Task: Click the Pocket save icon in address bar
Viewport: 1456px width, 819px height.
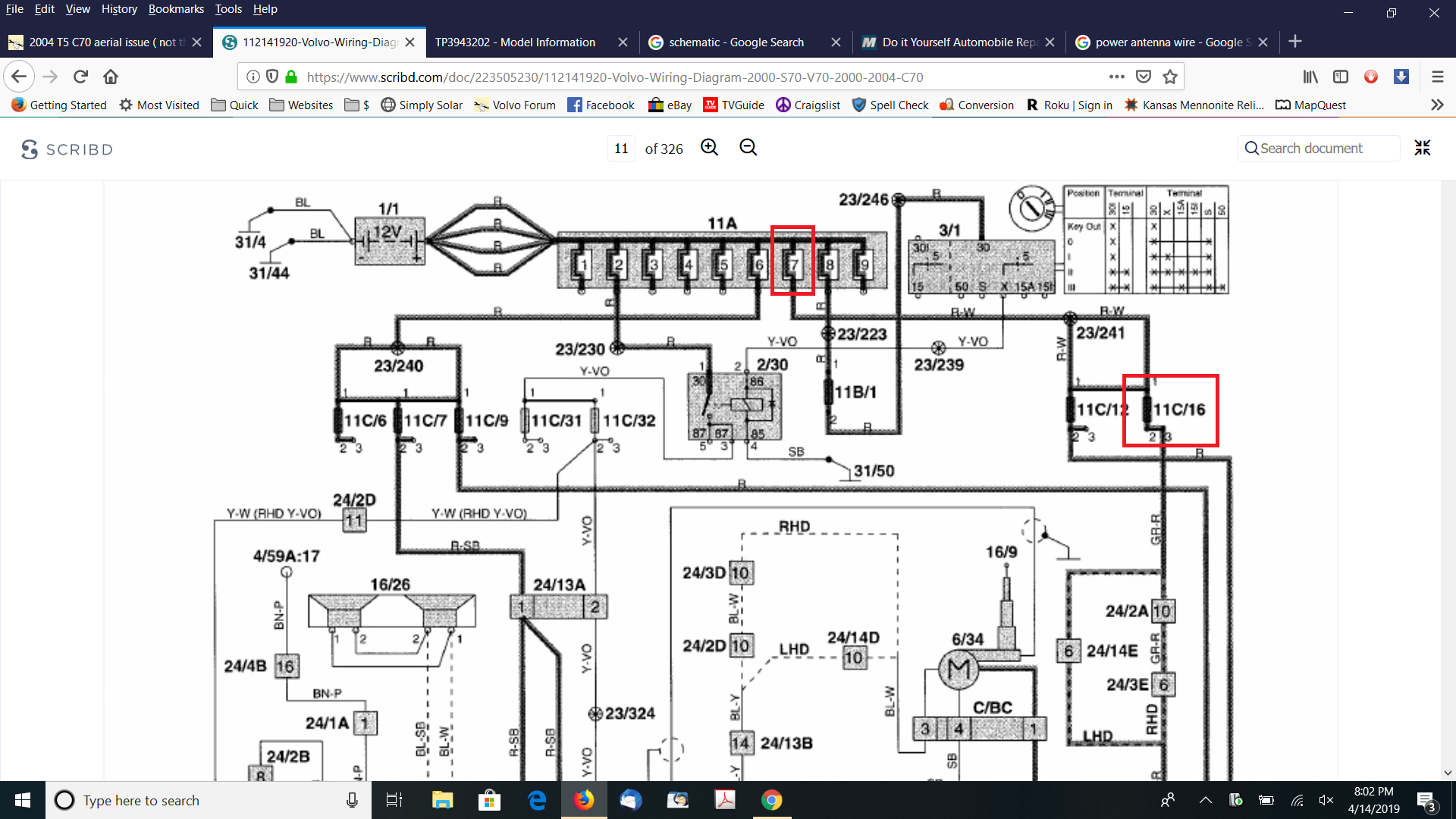Action: (1144, 77)
